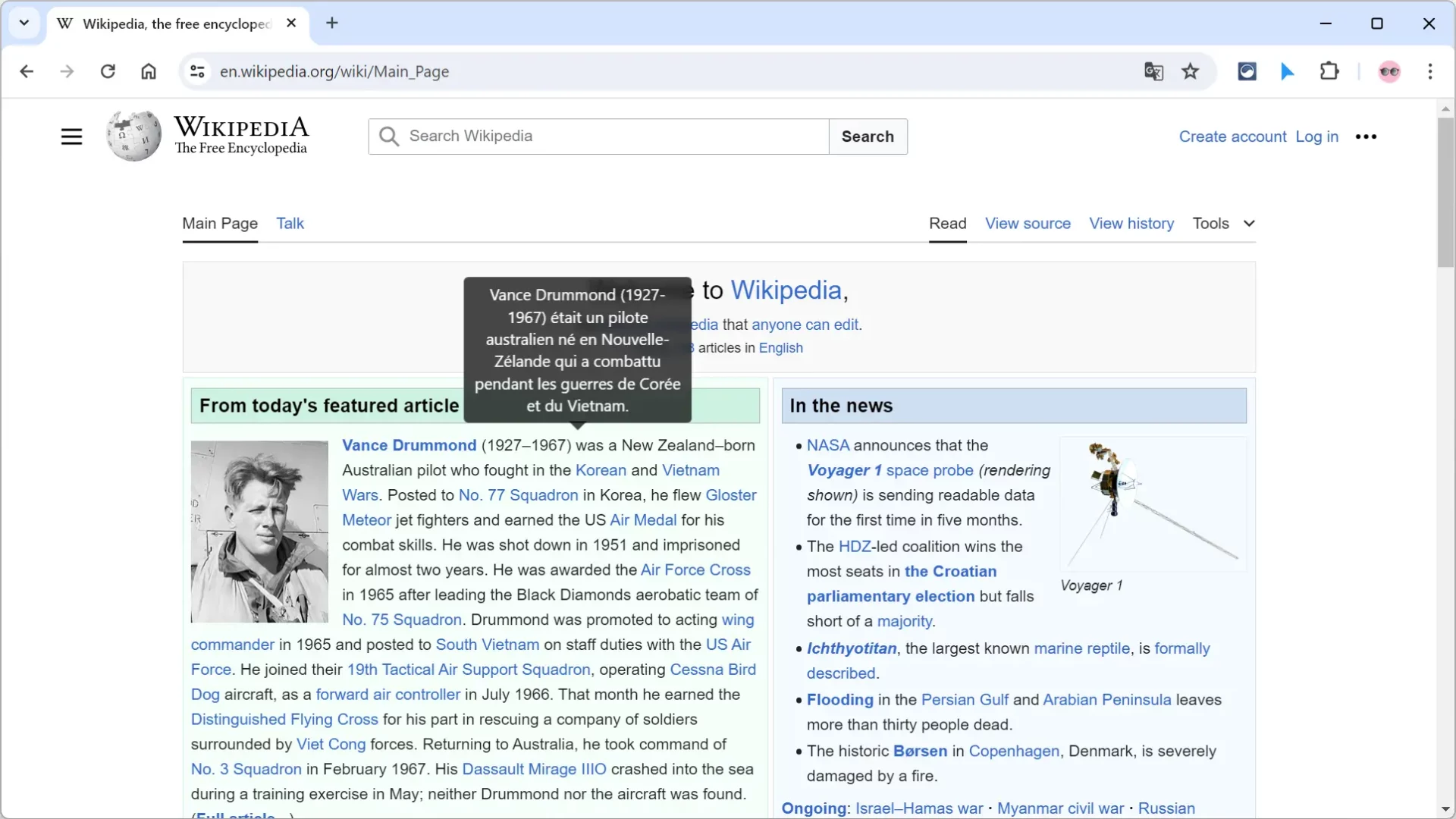Select the Read tab on Wikipedia
This screenshot has width=1456, height=819.
point(947,222)
